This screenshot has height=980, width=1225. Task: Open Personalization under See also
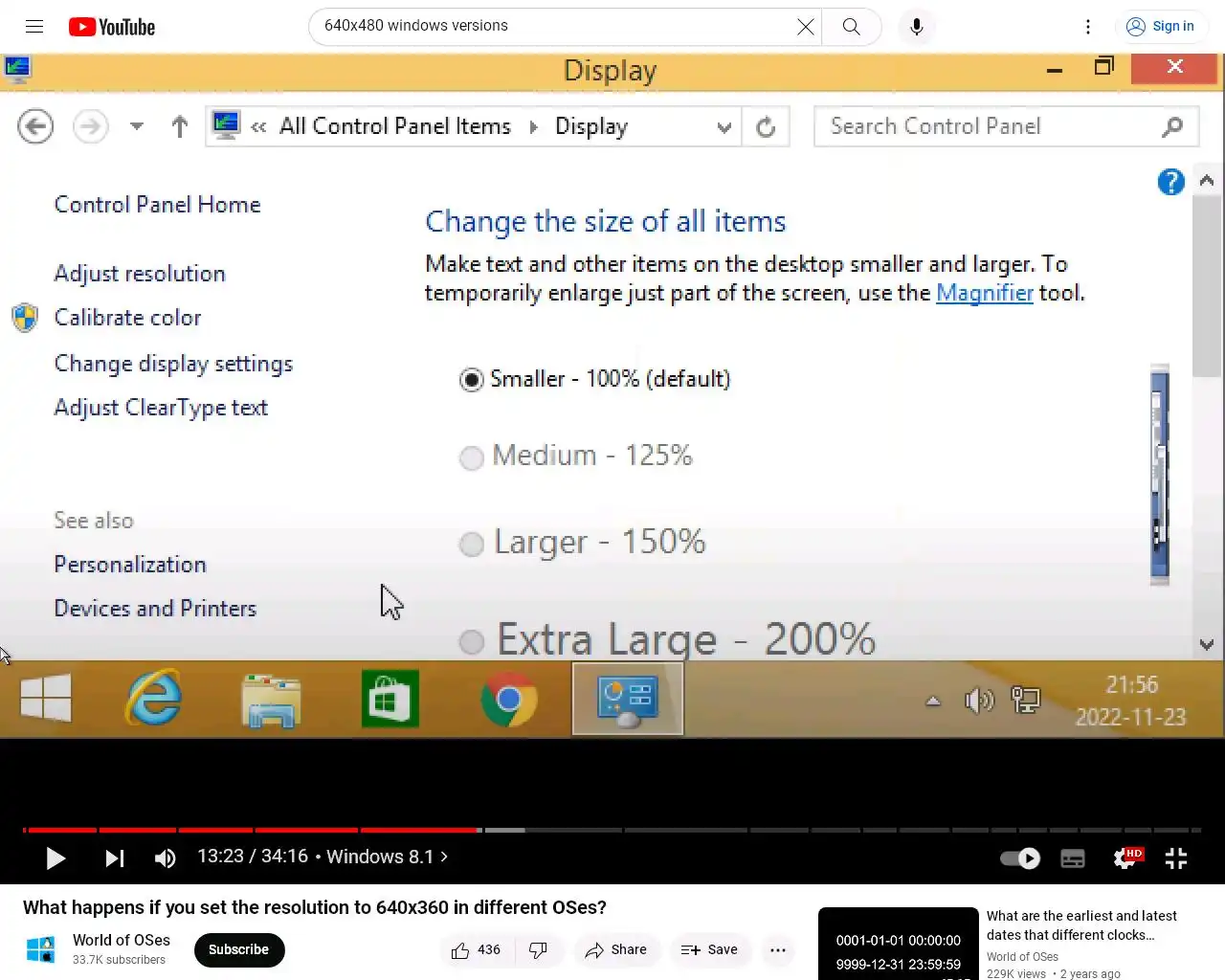[x=130, y=565]
